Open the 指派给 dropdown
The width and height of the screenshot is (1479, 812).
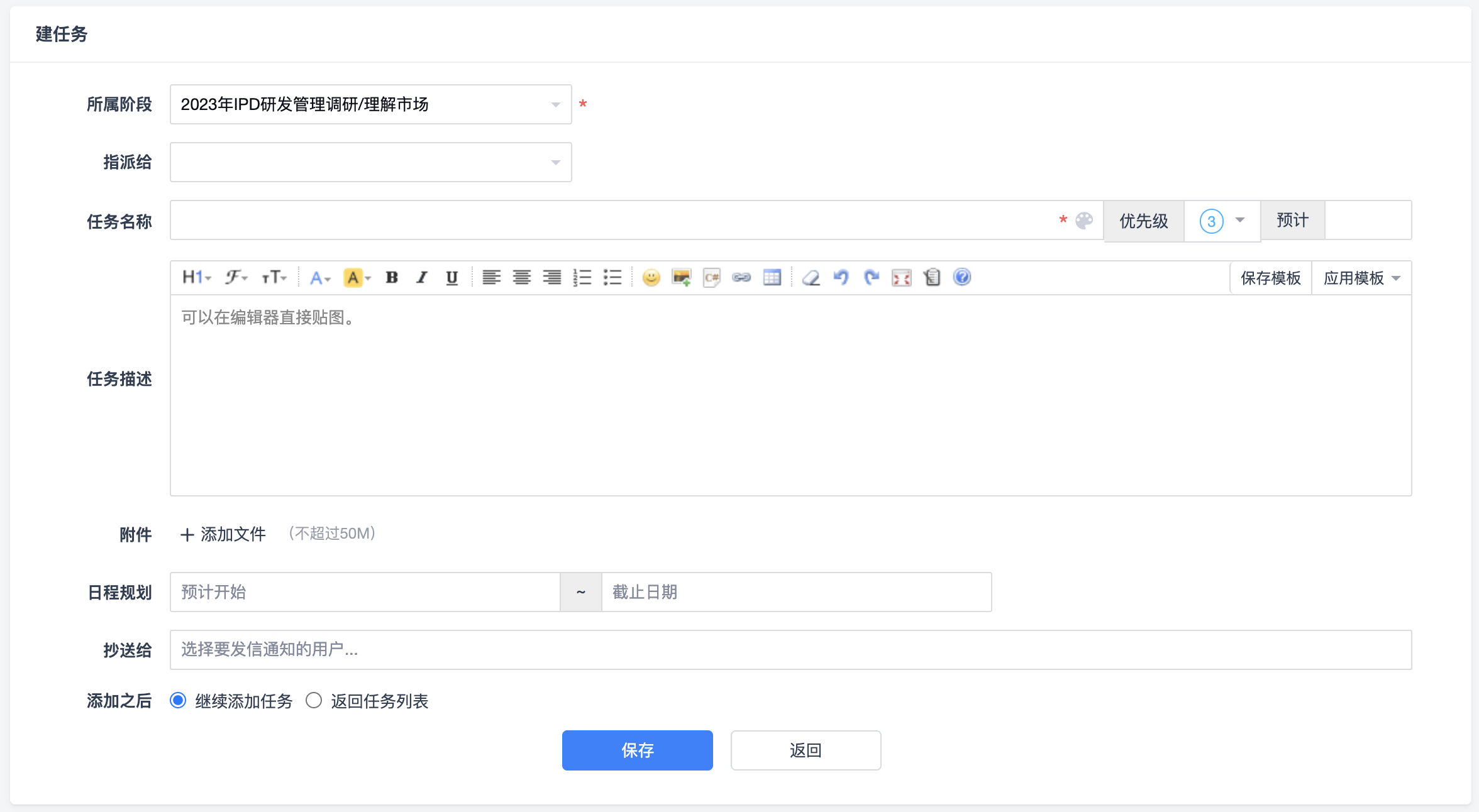(370, 162)
